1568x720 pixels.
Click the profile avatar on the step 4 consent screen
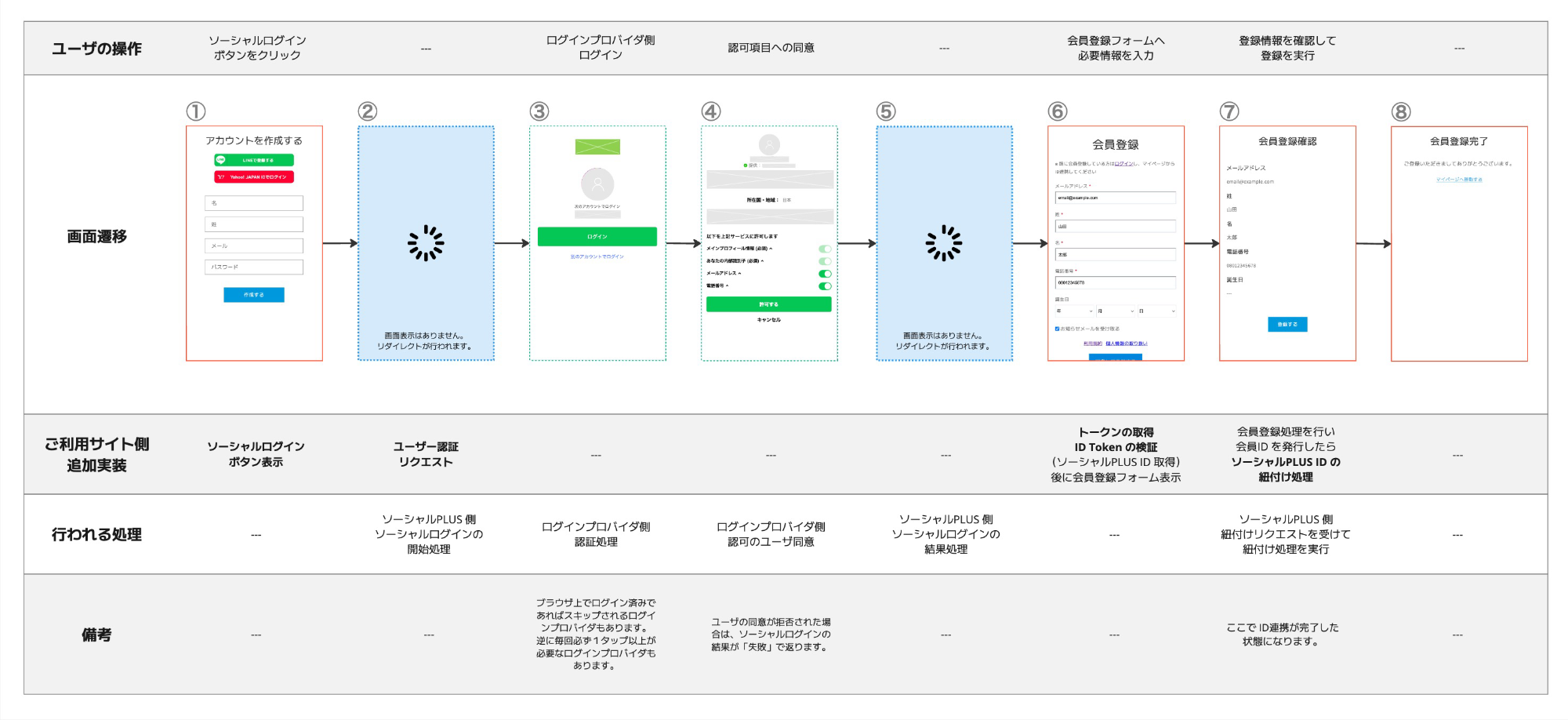click(769, 144)
